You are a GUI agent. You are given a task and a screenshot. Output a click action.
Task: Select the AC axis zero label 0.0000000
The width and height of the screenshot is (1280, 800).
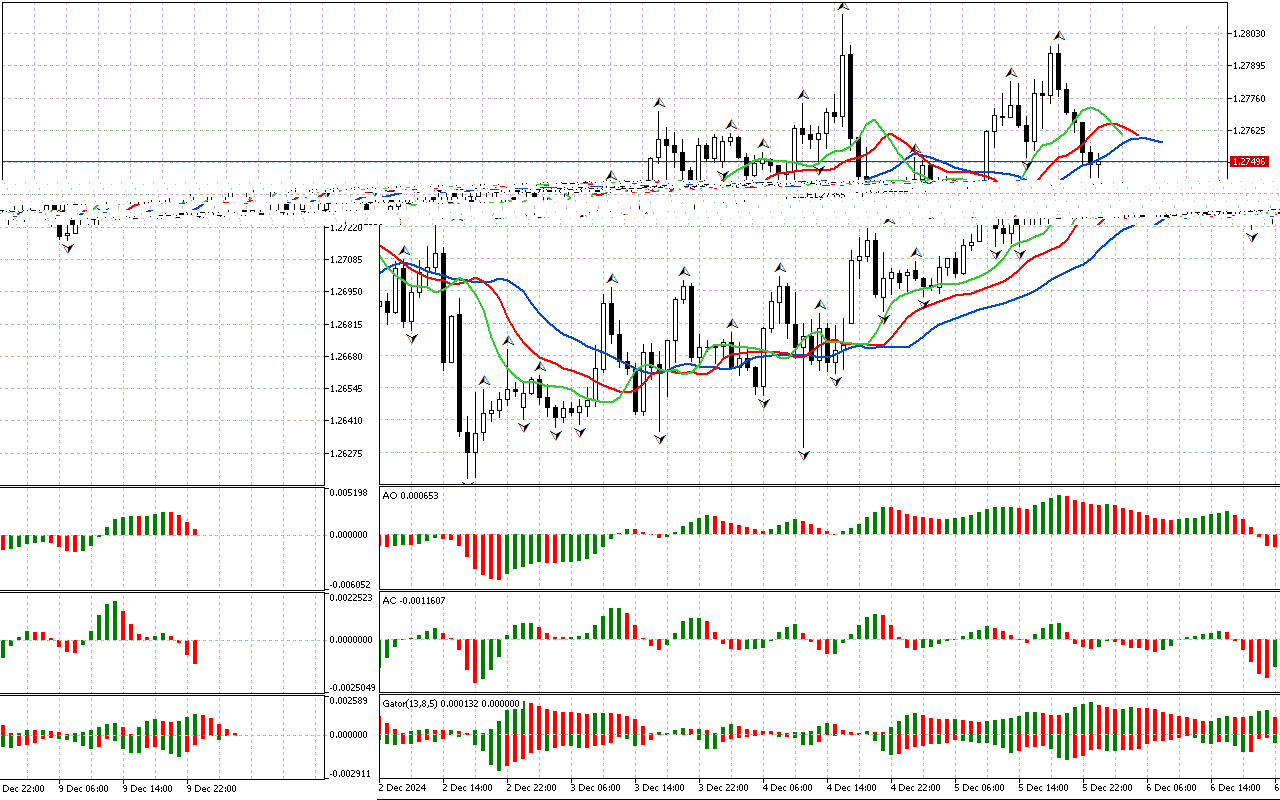point(350,640)
